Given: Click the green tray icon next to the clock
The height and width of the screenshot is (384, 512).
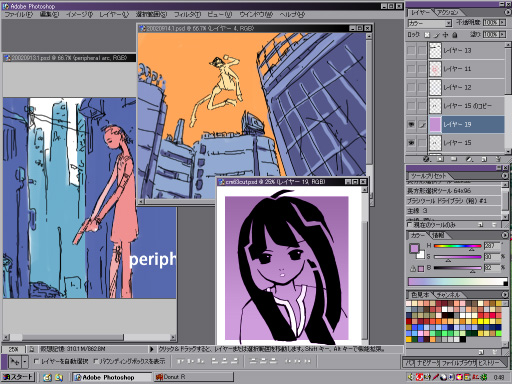Looking at the screenshot, I should (x=484, y=377).
